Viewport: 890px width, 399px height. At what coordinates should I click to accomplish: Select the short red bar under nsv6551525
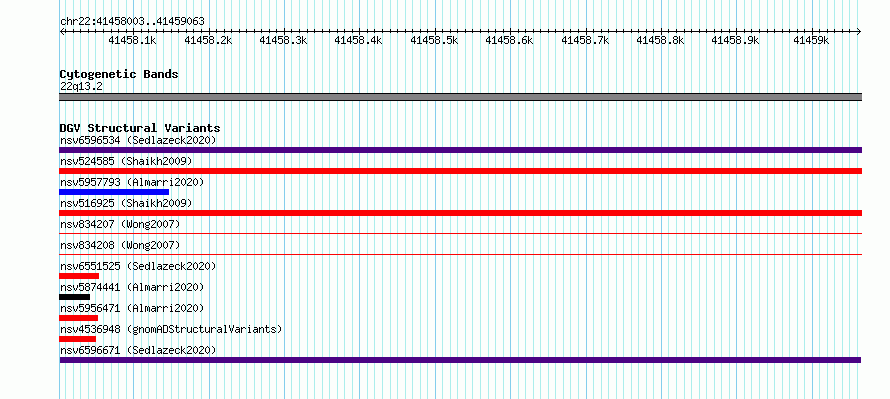(x=79, y=276)
